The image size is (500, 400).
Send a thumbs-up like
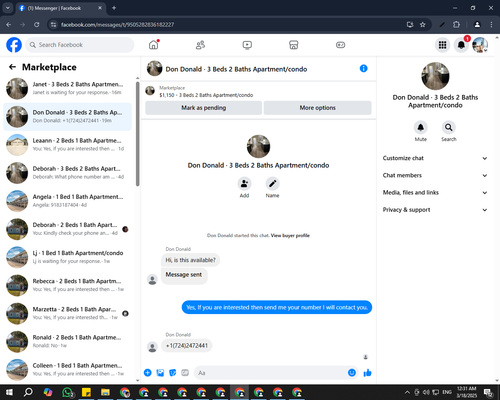(x=367, y=373)
